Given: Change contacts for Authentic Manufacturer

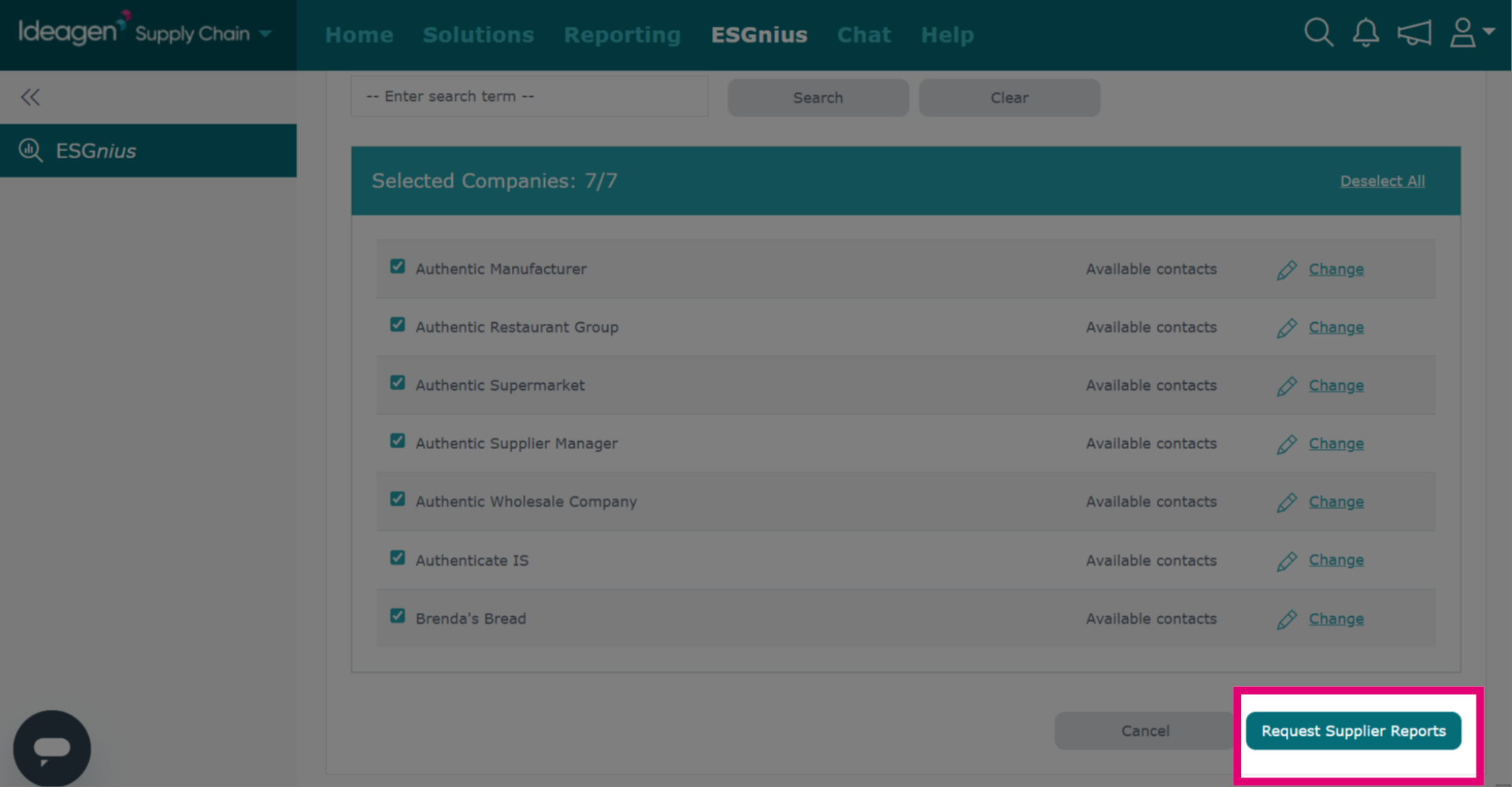Looking at the screenshot, I should click(1336, 269).
